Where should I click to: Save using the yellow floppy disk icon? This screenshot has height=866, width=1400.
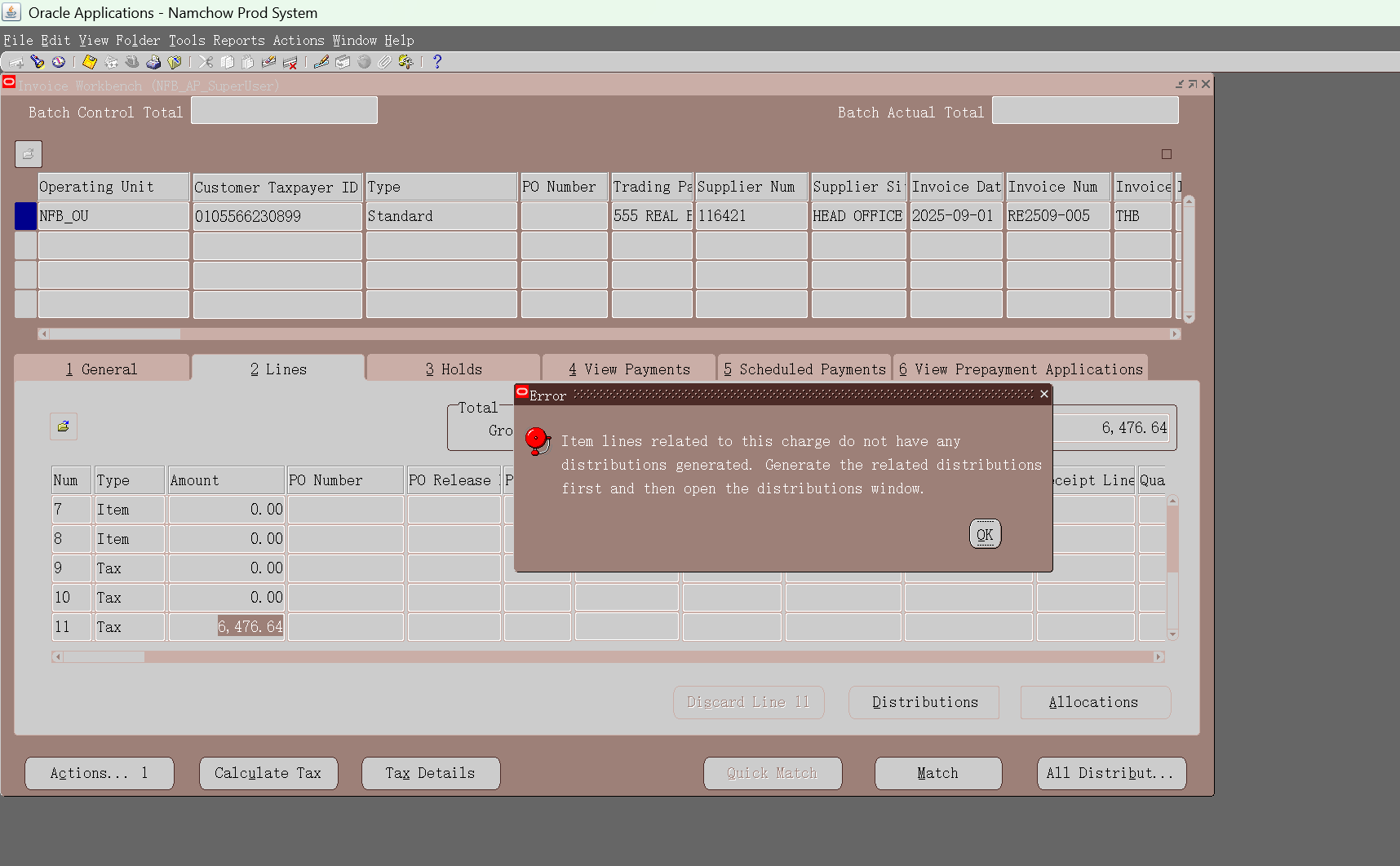point(90,62)
